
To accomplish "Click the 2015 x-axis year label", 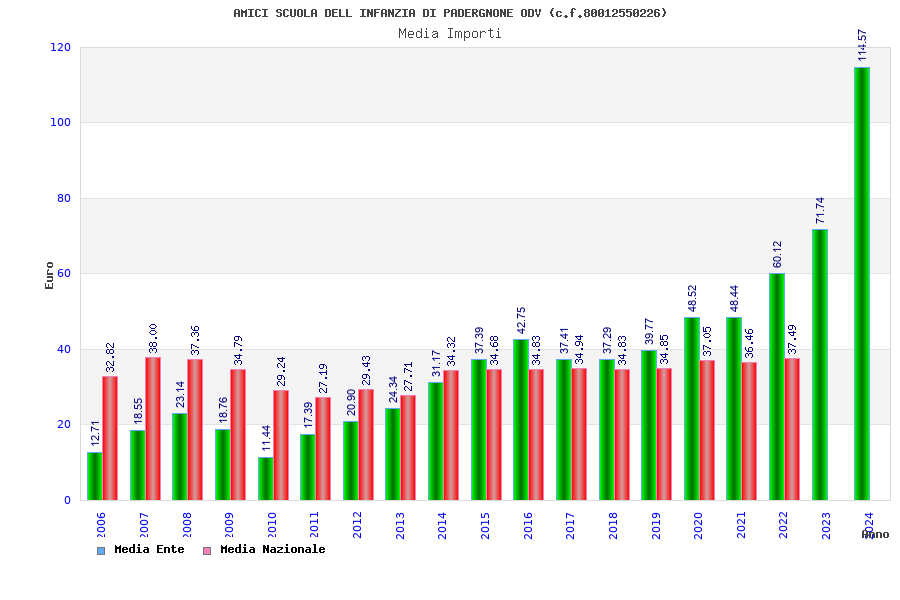I will [x=485, y=525].
